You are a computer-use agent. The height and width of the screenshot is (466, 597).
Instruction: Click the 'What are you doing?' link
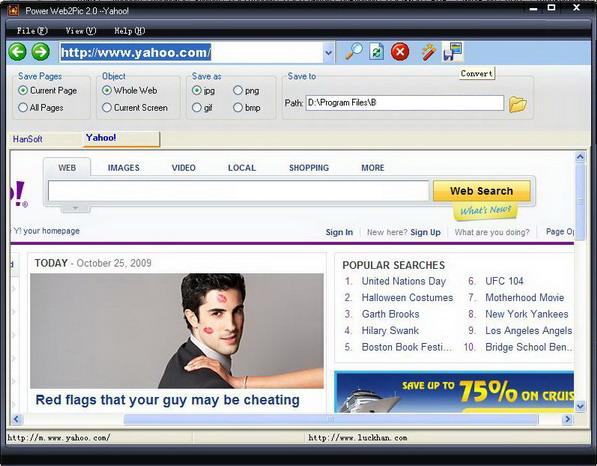[492, 232]
